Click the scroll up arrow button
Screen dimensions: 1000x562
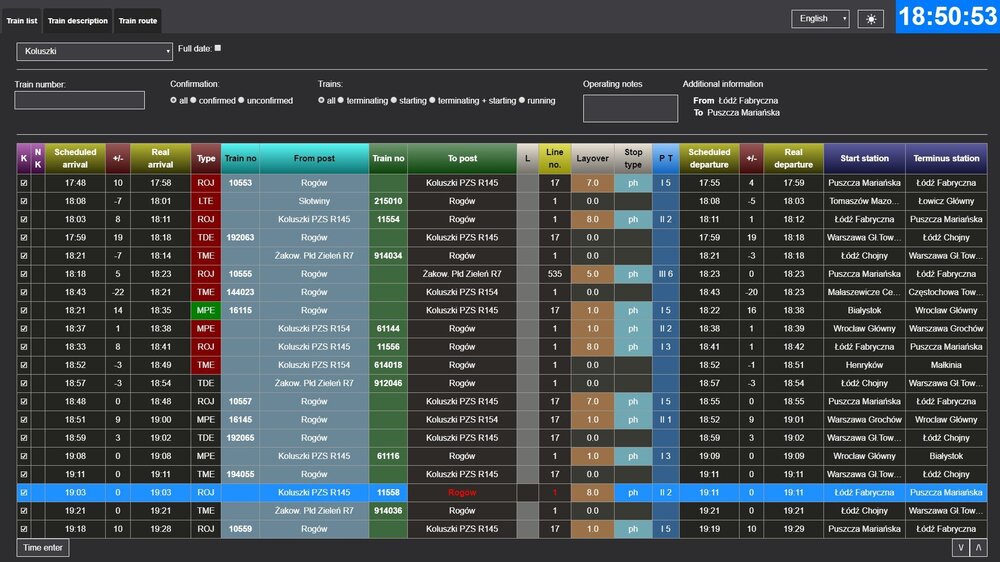click(x=978, y=547)
